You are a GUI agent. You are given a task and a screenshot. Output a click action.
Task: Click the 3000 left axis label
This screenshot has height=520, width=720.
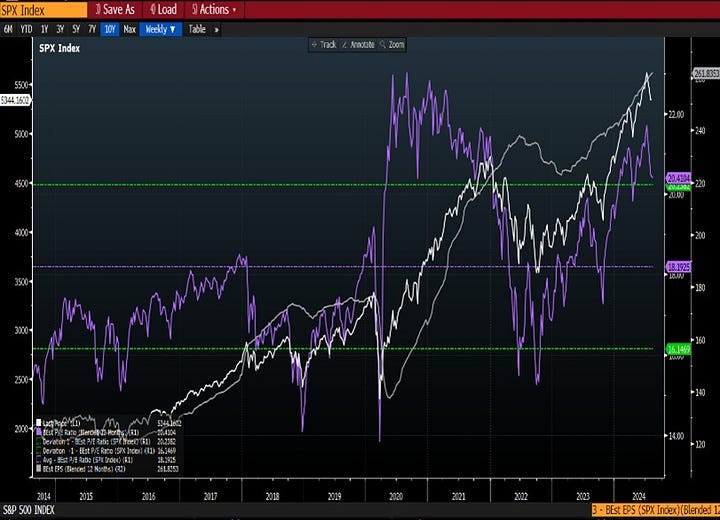pos(23,330)
